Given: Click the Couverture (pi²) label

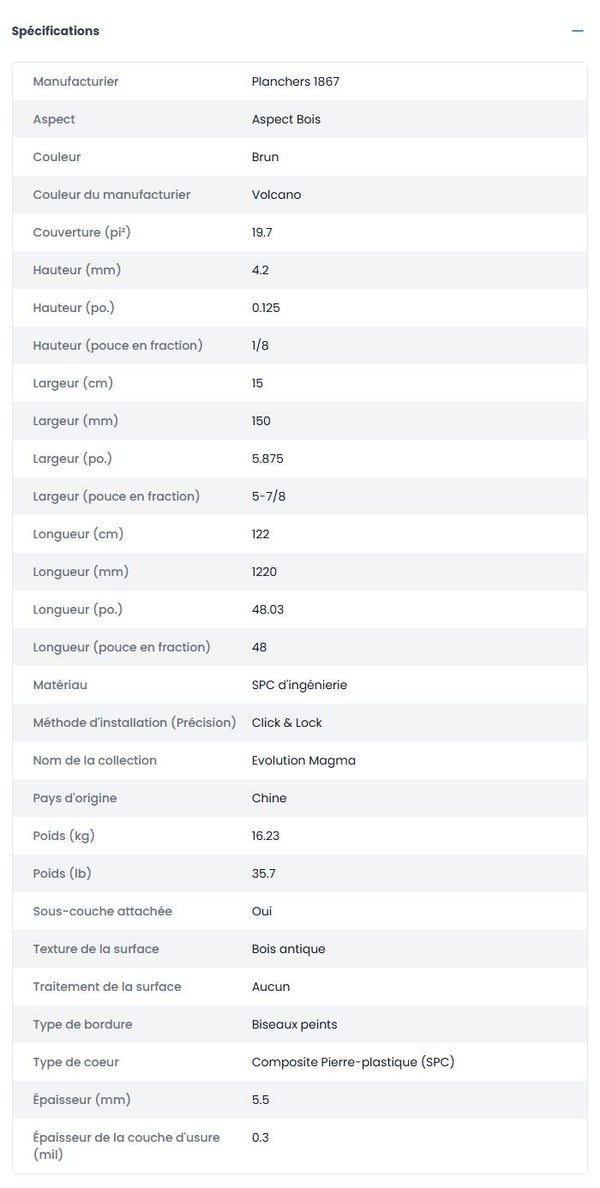Looking at the screenshot, I should click(82, 233).
